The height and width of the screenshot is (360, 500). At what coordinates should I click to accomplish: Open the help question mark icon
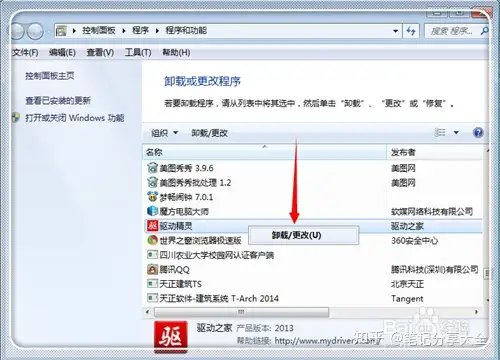(x=478, y=133)
